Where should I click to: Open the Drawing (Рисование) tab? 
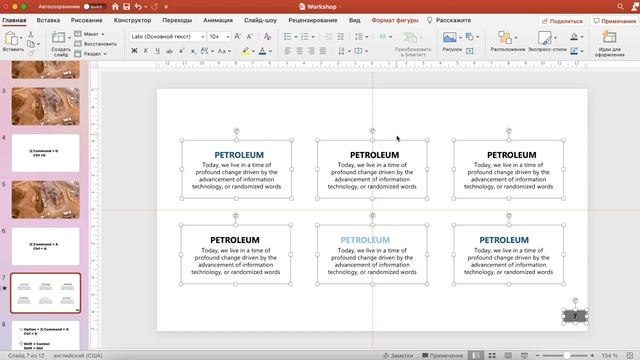87,20
